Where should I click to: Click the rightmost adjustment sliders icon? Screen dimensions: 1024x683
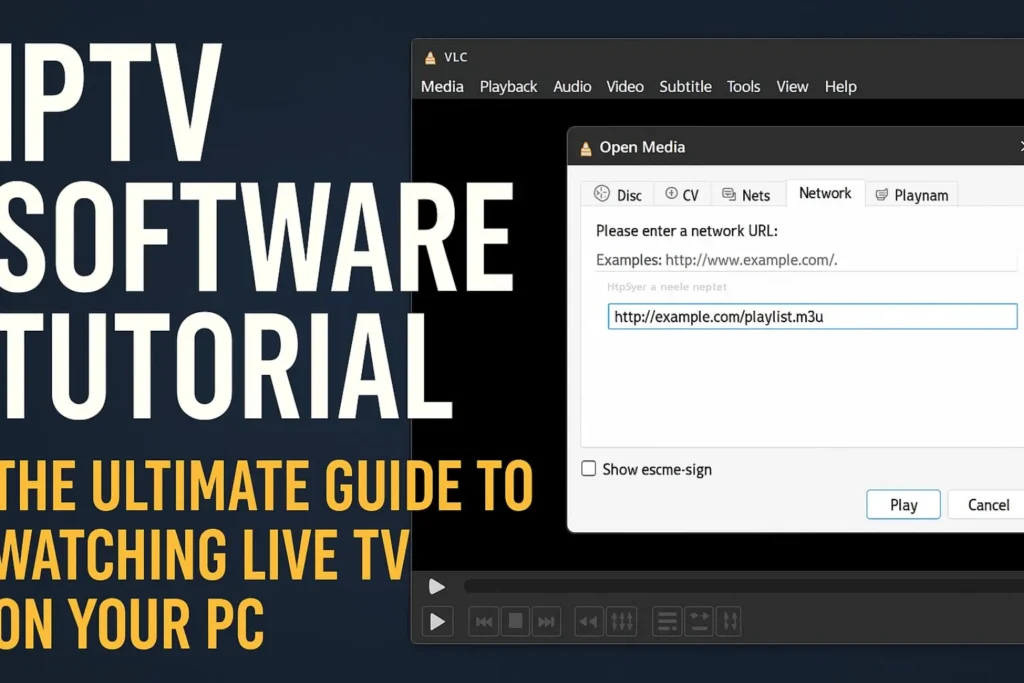click(729, 622)
